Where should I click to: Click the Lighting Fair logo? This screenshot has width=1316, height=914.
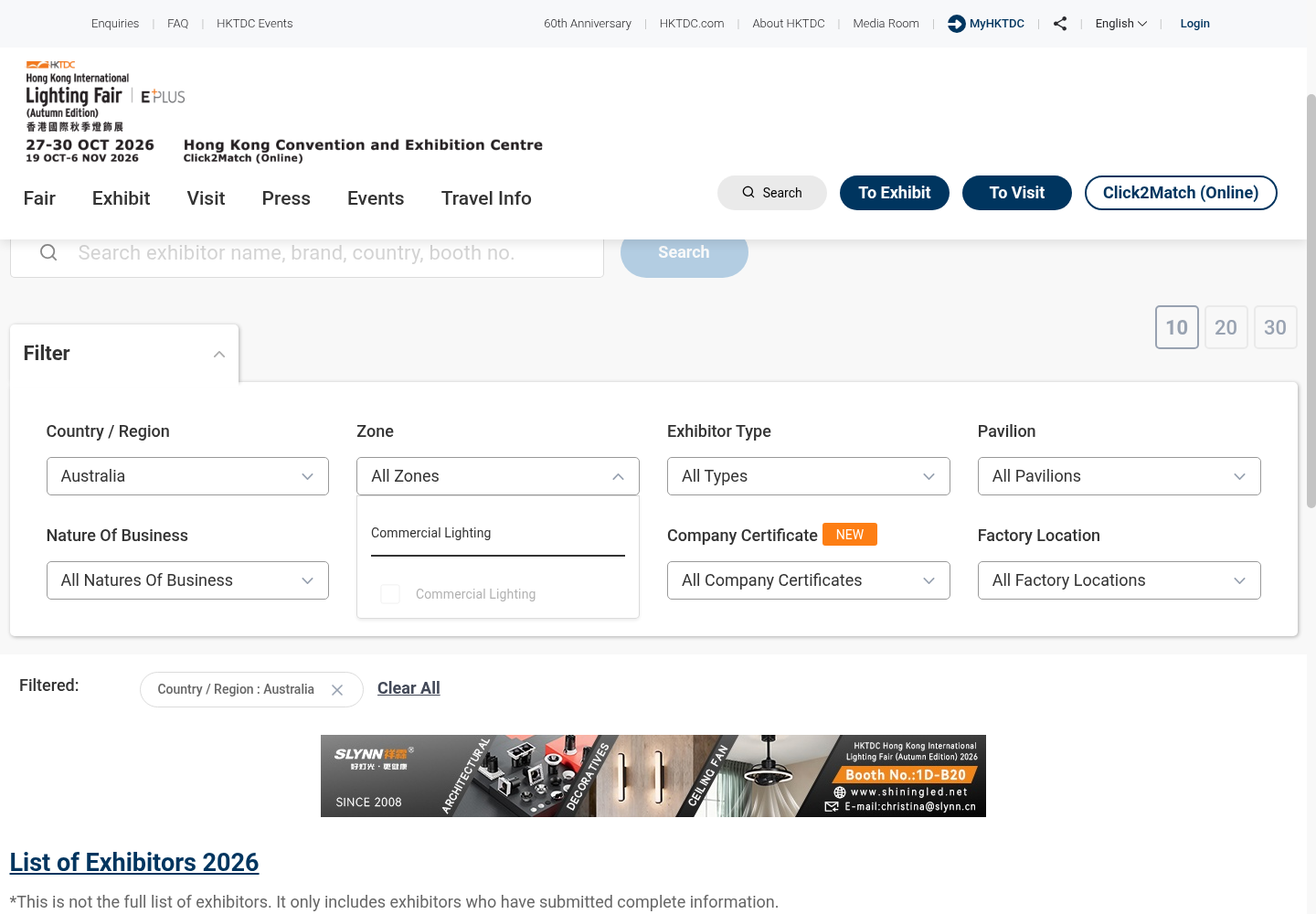click(x=78, y=96)
